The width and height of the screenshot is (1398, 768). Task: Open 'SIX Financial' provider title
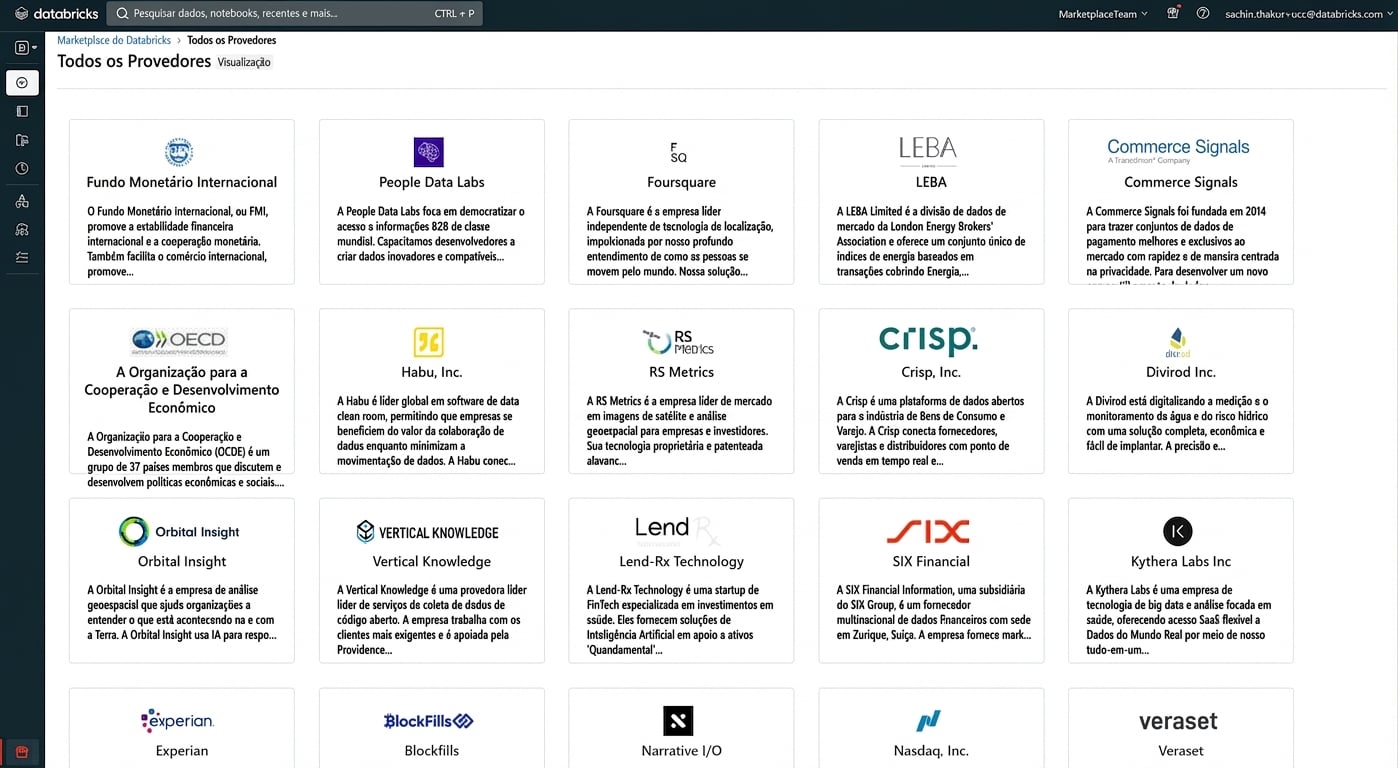point(931,561)
